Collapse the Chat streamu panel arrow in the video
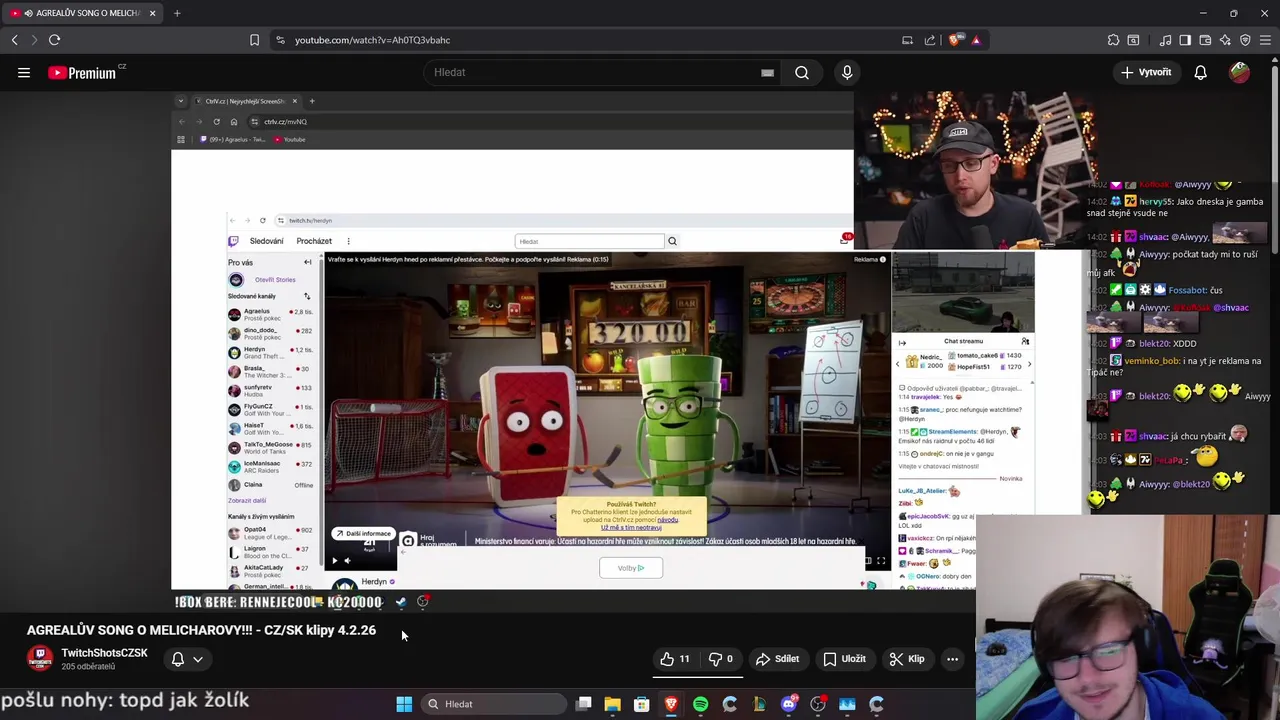 (x=902, y=343)
